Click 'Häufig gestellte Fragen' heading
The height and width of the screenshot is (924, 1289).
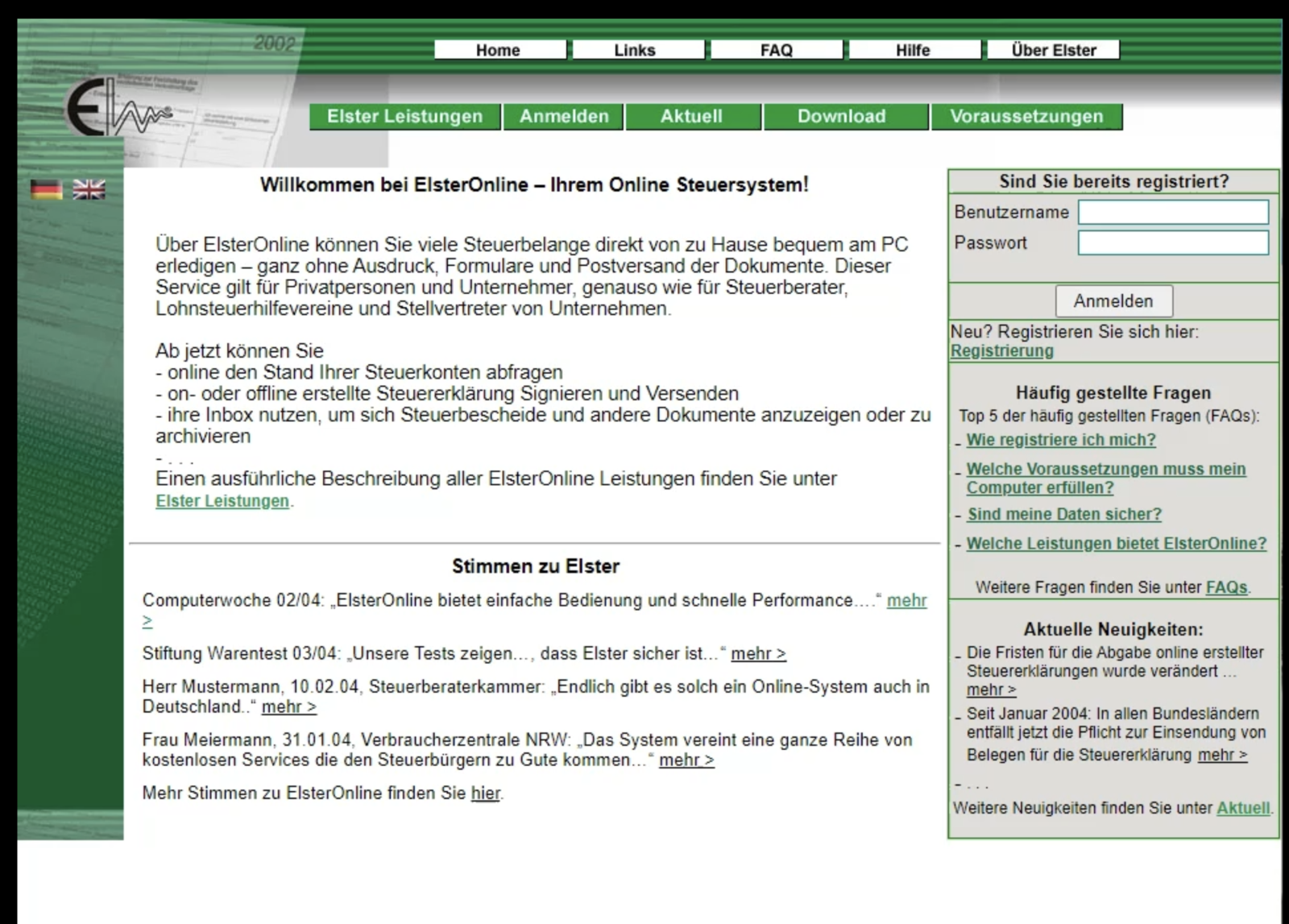(x=1113, y=393)
